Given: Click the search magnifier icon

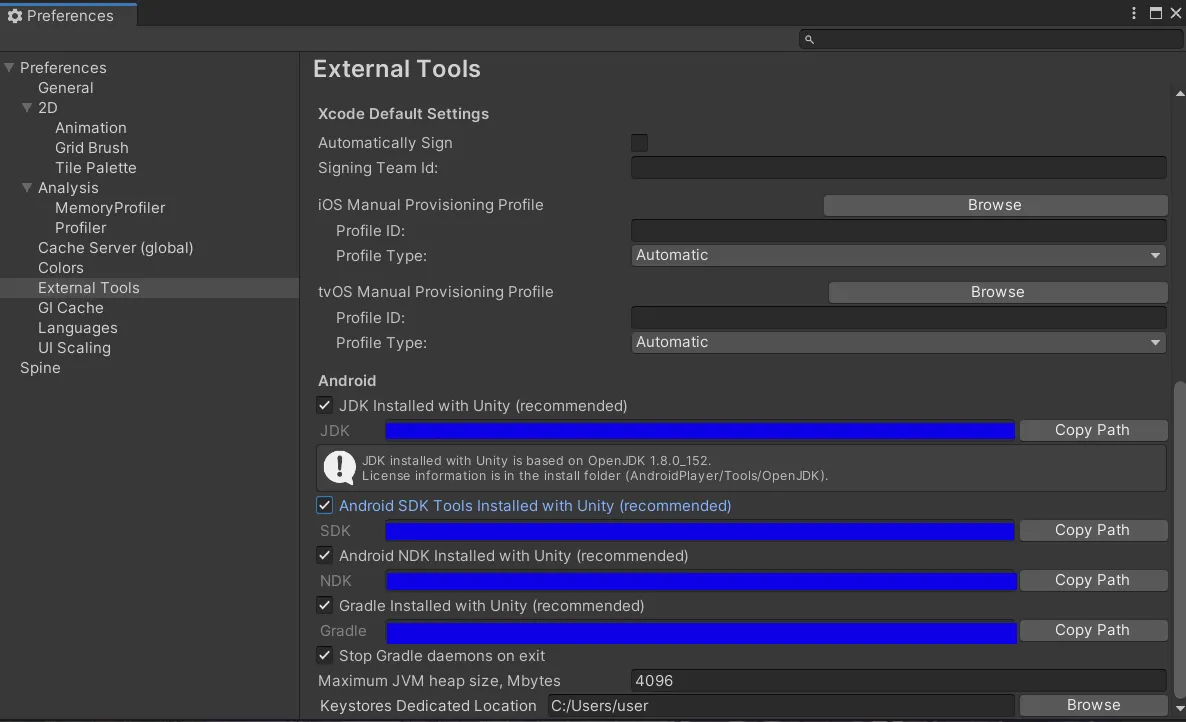Looking at the screenshot, I should (809, 40).
